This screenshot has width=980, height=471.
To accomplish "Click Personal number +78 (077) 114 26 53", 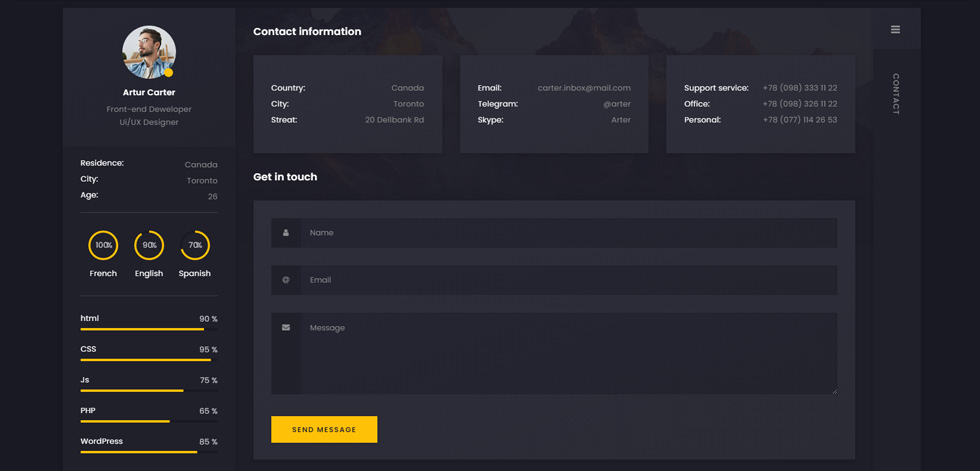I will pos(800,120).
